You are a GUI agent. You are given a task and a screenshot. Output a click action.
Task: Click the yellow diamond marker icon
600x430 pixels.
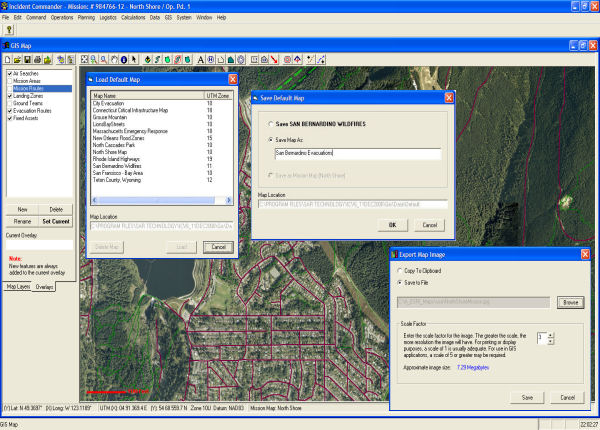point(148,60)
